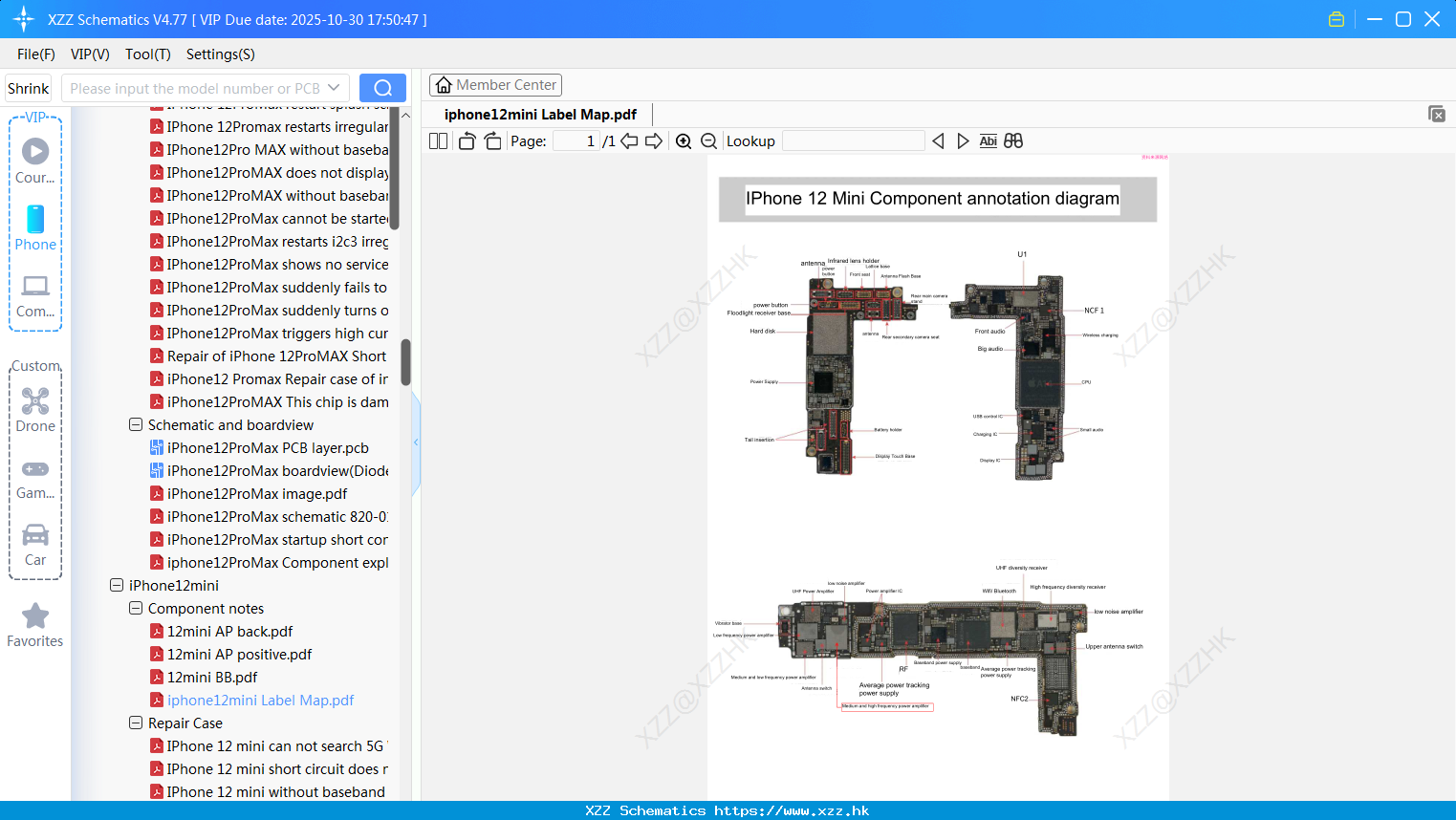Open IPhone 12 mini short circuit case
The width and height of the screenshot is (1456, 820).
[269, 769]
